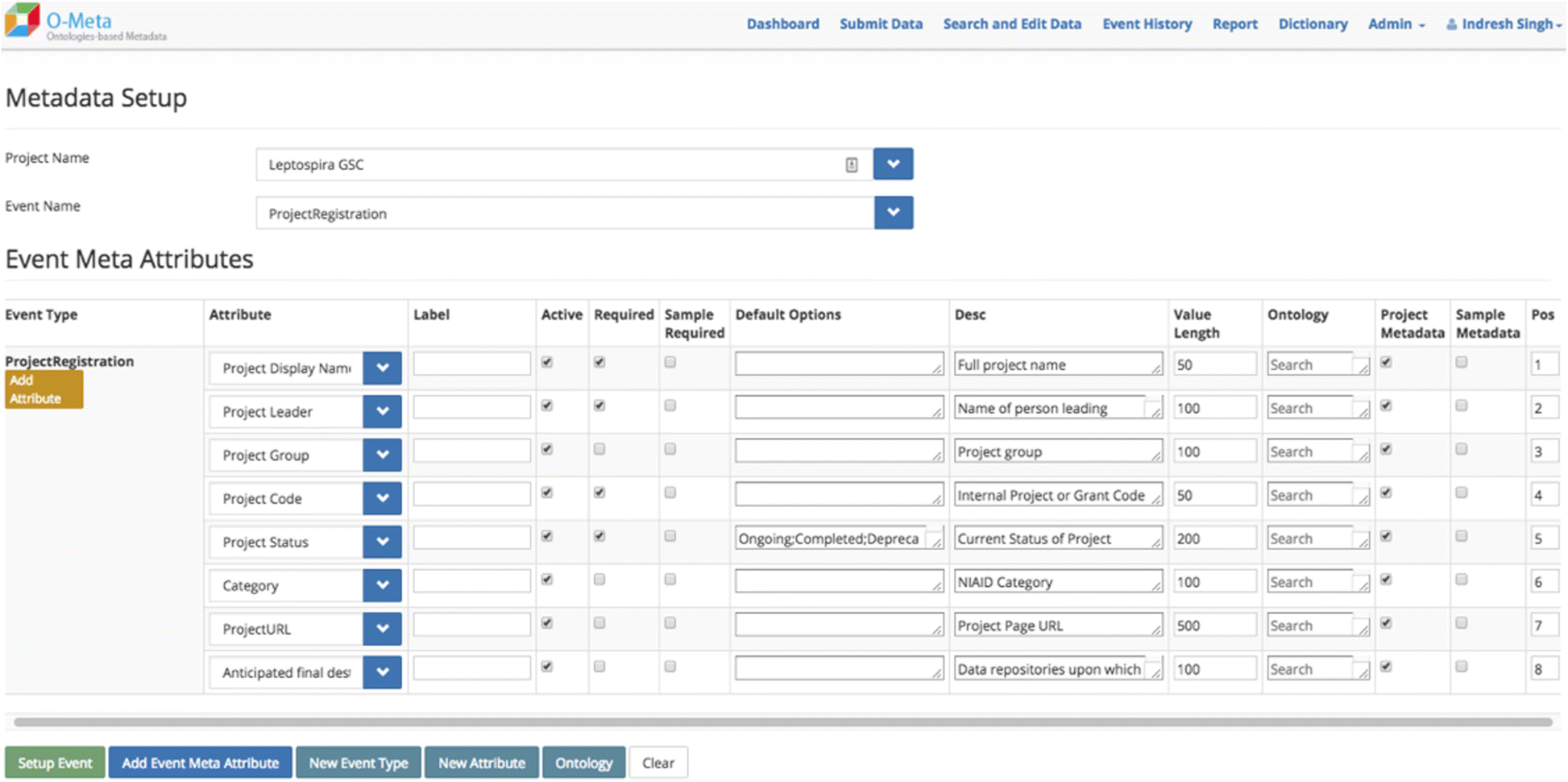
Task: Click the Desc field reading Internal Project or Grant Code
Action: 1058,494
